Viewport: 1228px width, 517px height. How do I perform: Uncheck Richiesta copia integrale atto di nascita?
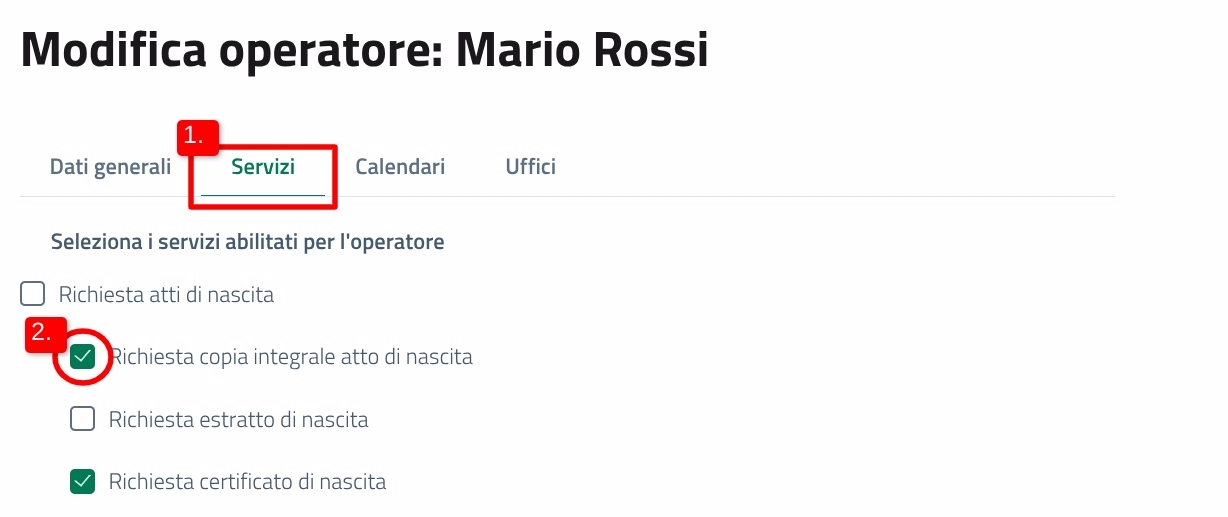[x=82, y=357]
